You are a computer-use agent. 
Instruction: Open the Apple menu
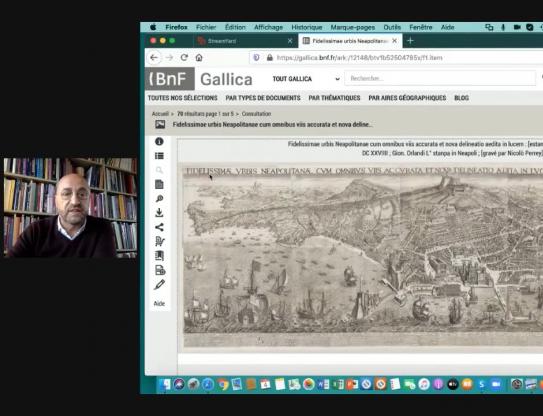click(x=153, y=27)
